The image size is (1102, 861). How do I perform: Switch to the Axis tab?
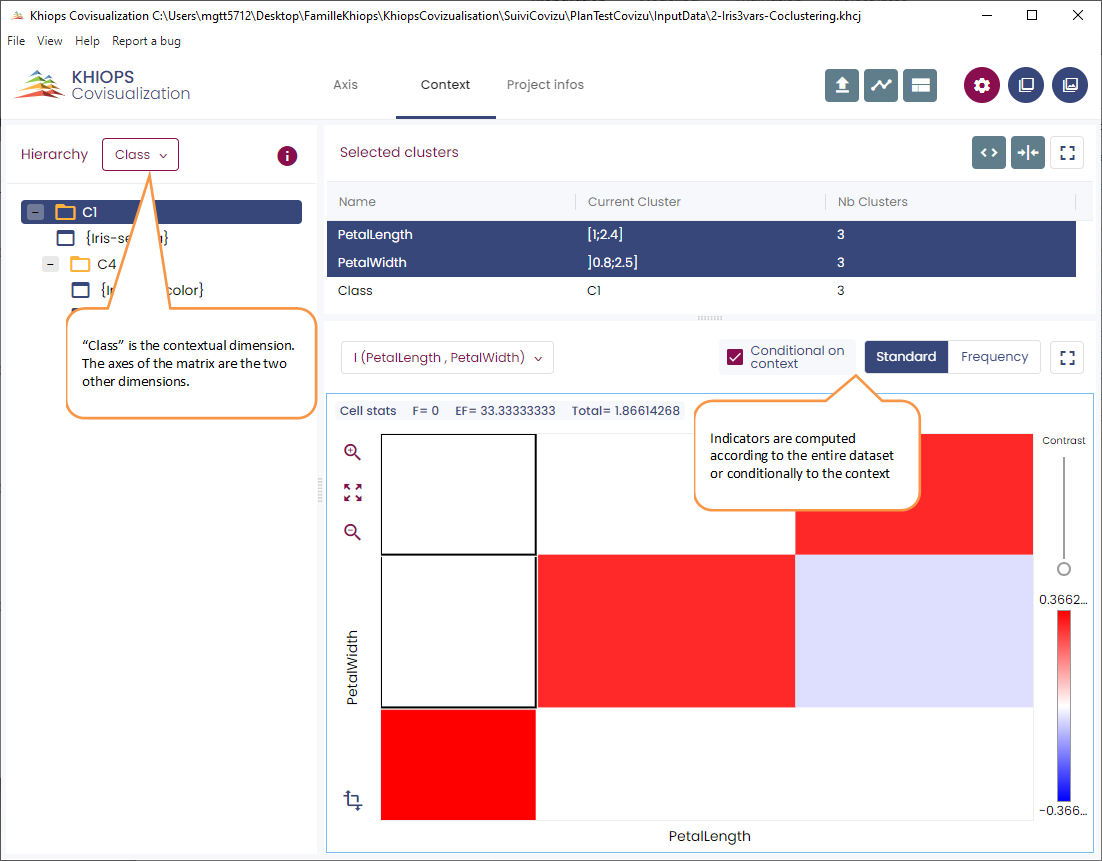(x=345, y=85)
